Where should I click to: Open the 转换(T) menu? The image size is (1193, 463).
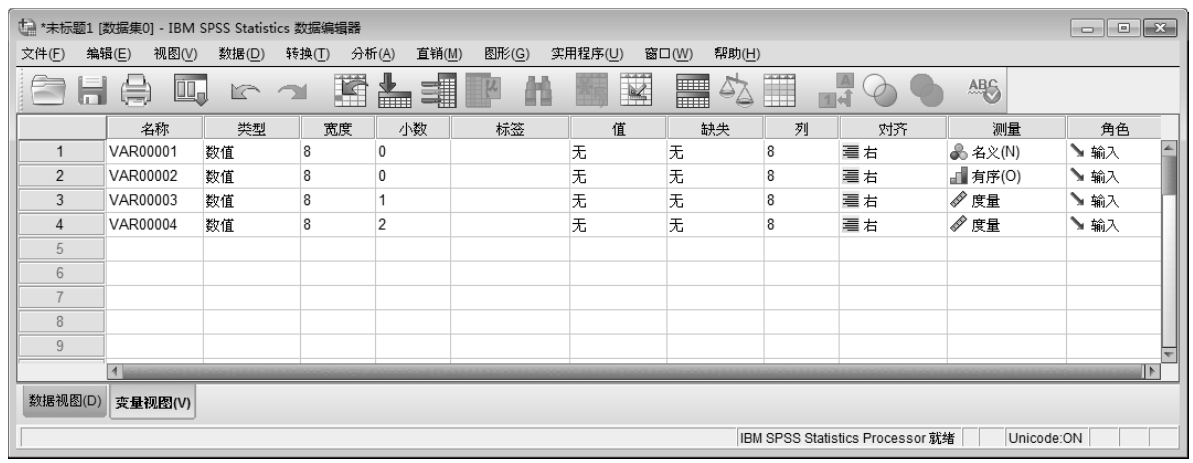308,53
